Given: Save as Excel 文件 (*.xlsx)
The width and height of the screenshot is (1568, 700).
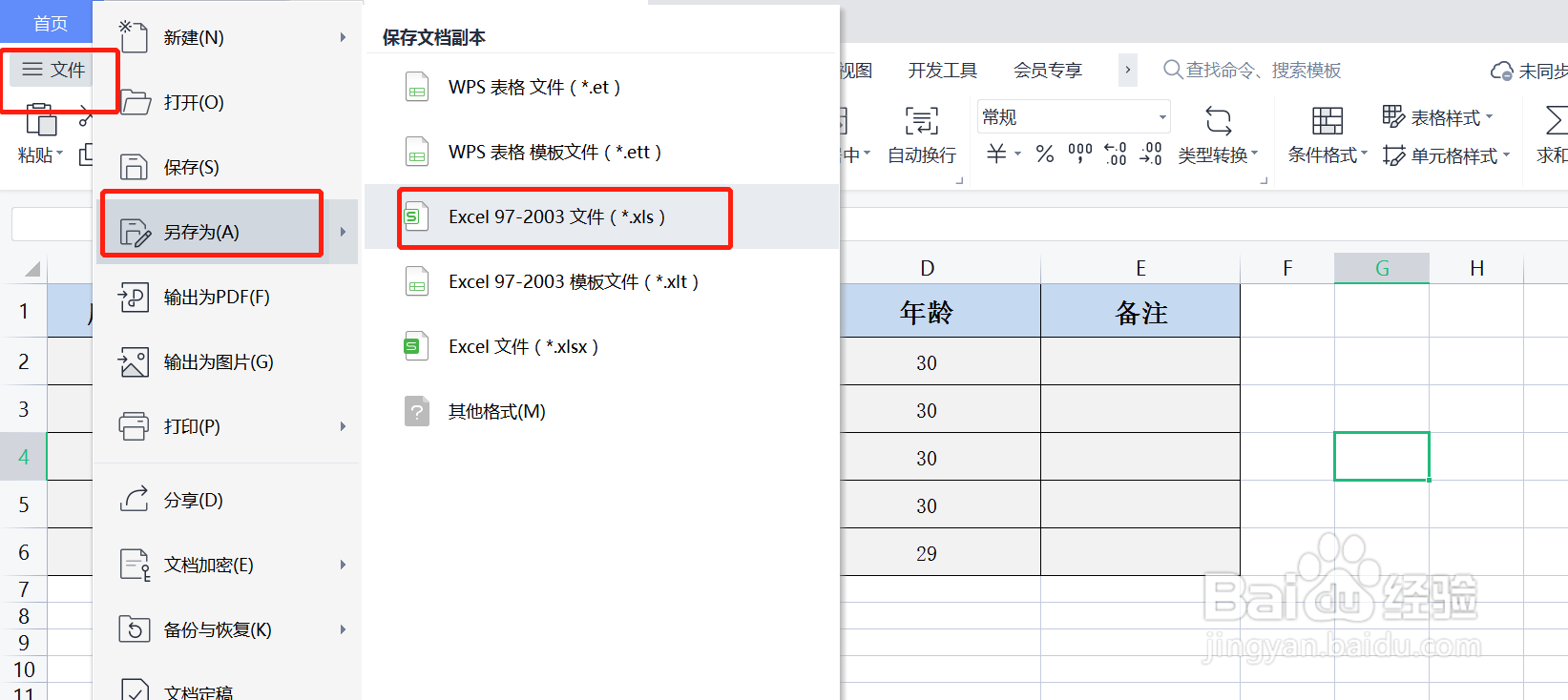Looking at the screenshot, I should coord(601,347).
